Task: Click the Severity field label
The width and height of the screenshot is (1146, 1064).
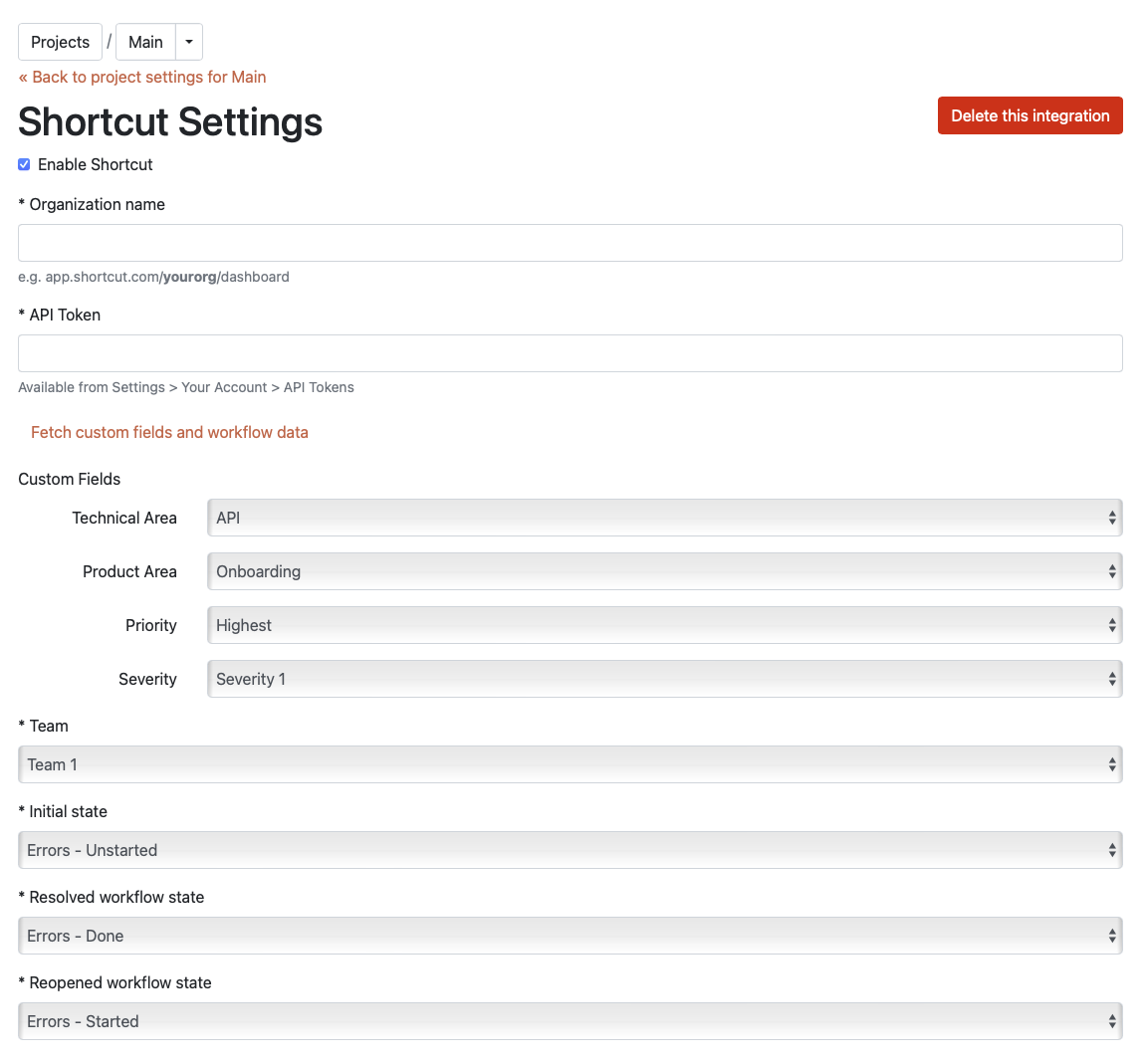Action: click(x=147, y=679)
